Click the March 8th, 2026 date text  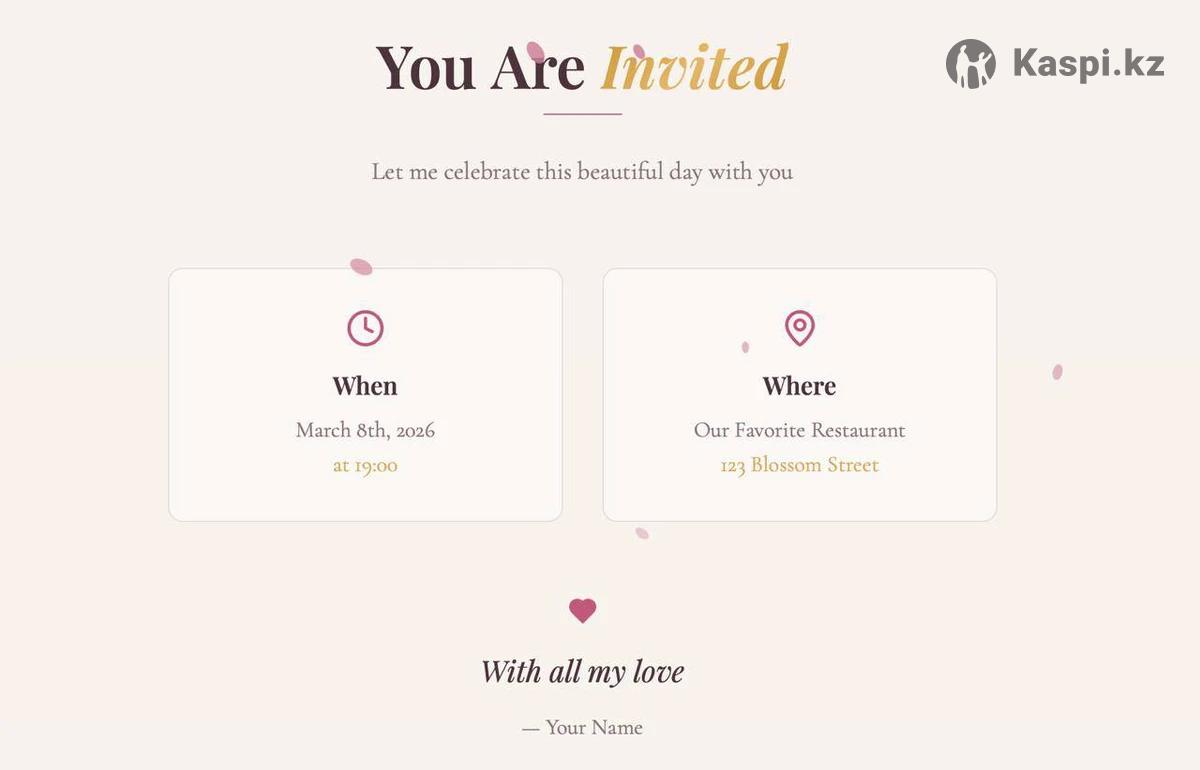[365, 430]
